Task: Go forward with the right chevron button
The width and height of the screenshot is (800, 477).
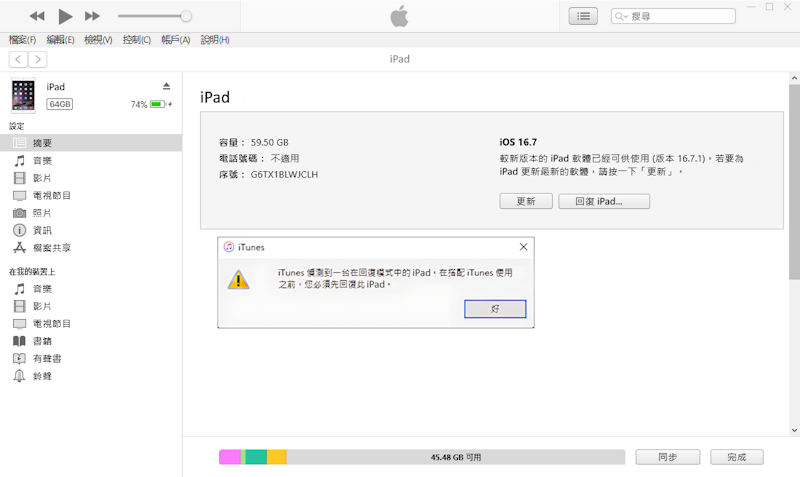Action: coord(38,60)
